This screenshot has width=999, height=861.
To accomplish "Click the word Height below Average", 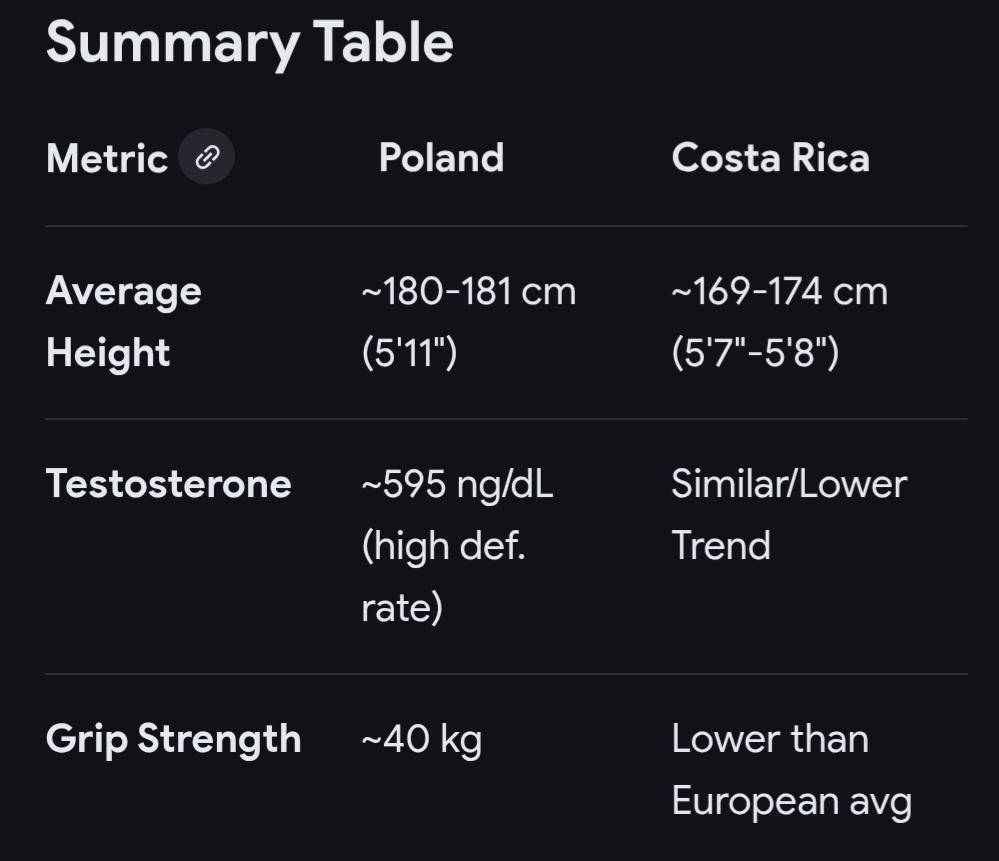I will click(108, 353).
